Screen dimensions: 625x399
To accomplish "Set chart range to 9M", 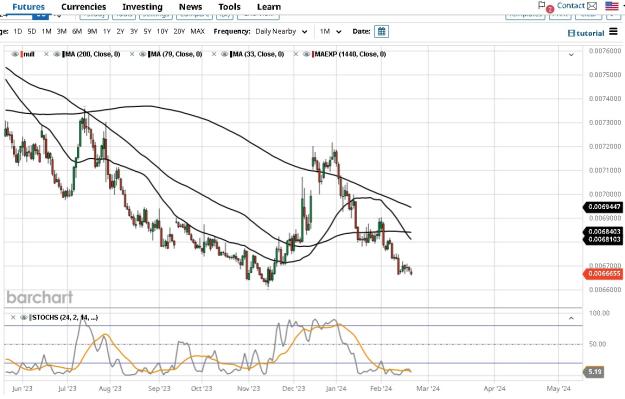I will pyautogui.click(x=92, y=31).
